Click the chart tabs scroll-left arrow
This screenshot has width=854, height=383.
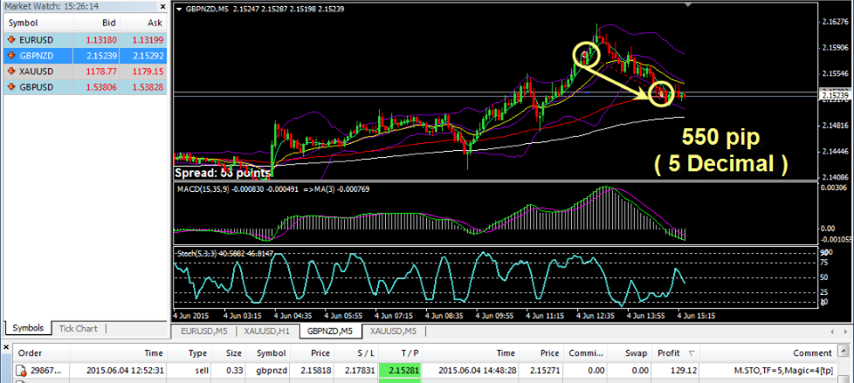tap(831, 331)
